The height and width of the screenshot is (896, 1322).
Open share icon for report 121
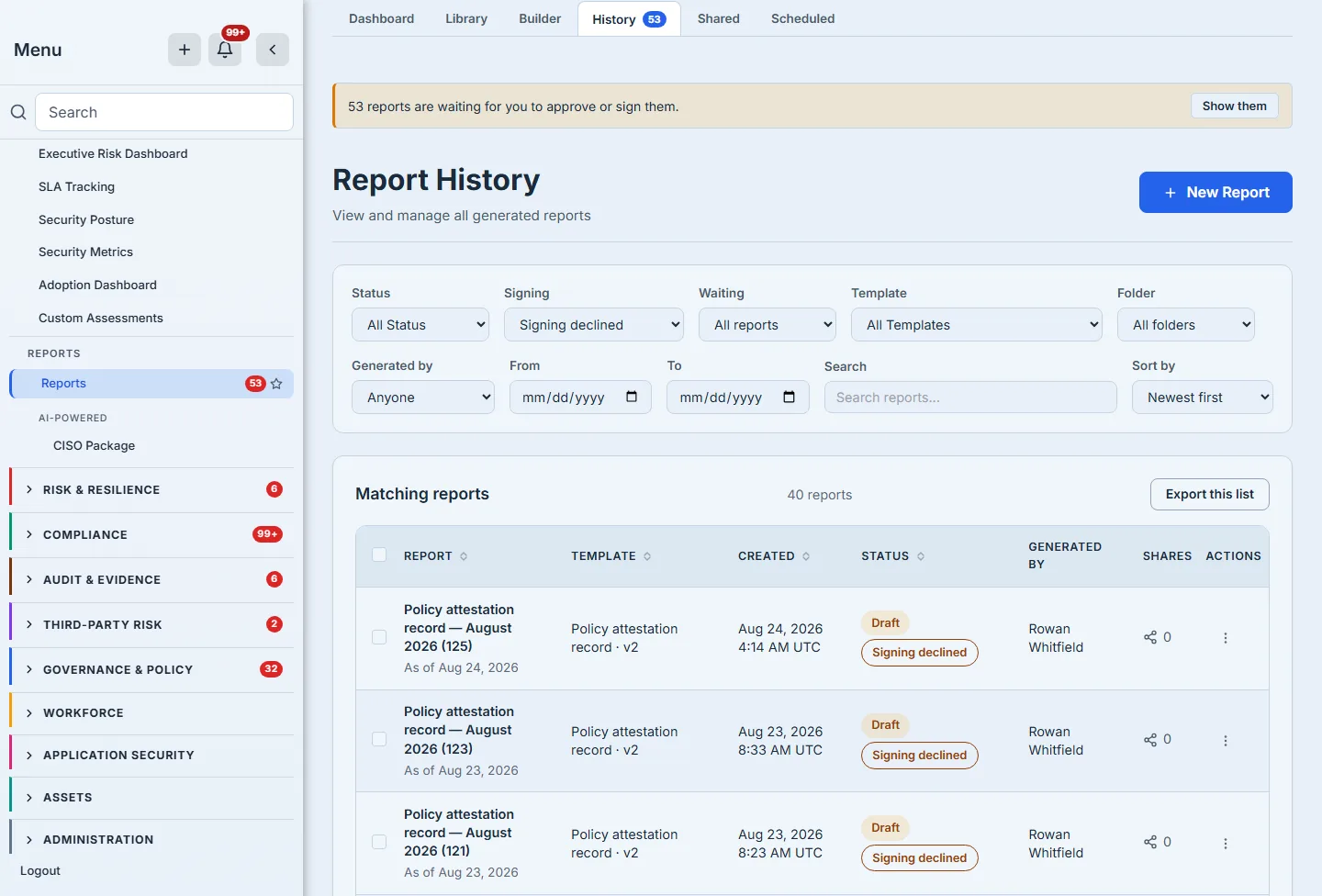point(1150,842)
